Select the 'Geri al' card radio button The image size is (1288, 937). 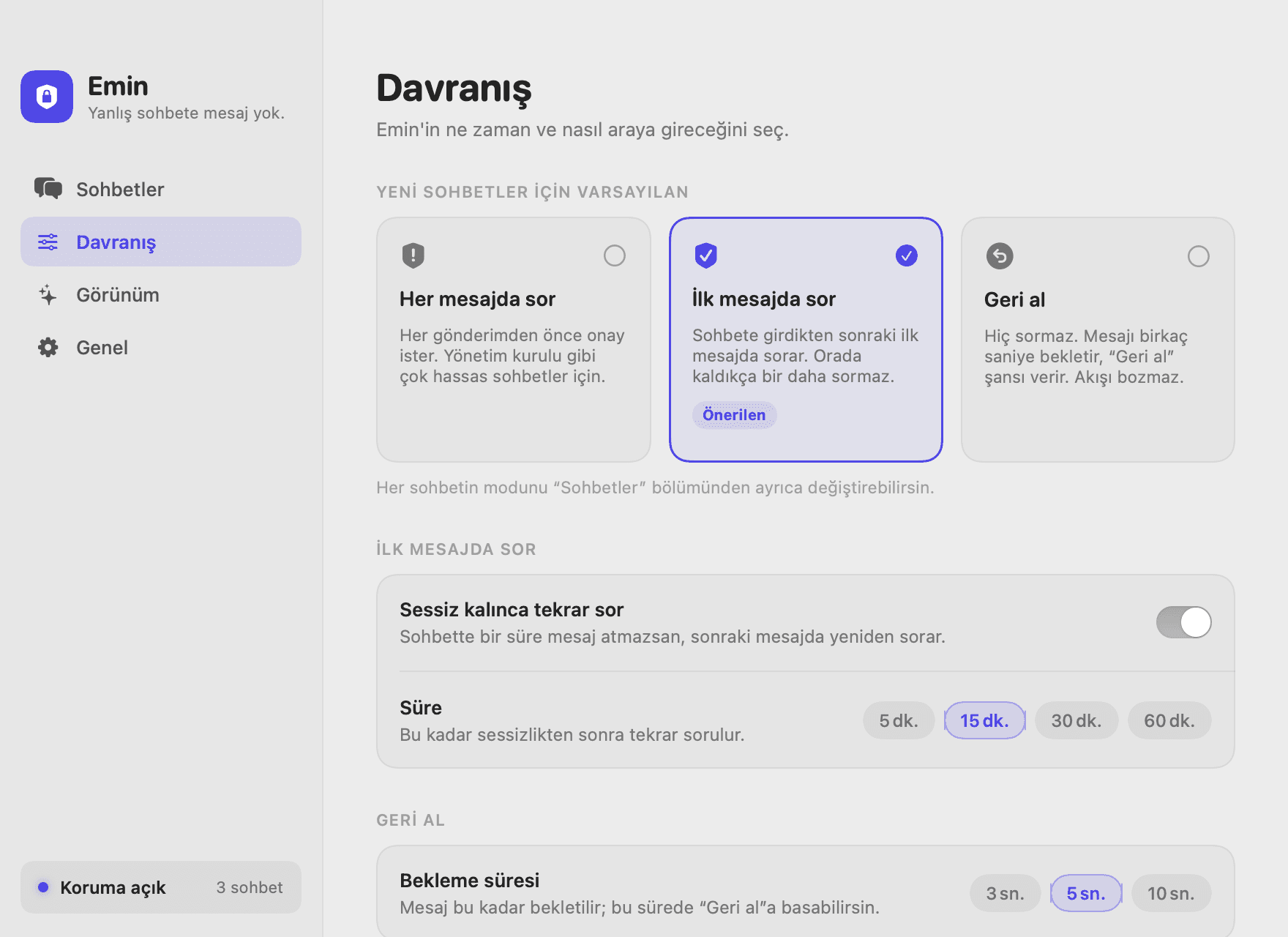coord(1199,256)
